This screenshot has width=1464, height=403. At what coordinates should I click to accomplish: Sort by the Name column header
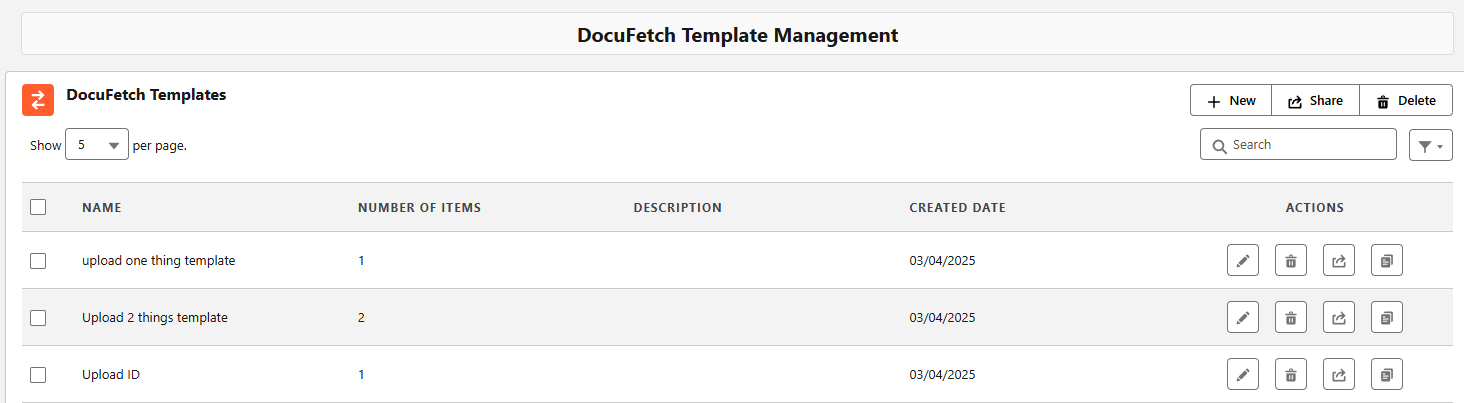[x=101, y=208]
